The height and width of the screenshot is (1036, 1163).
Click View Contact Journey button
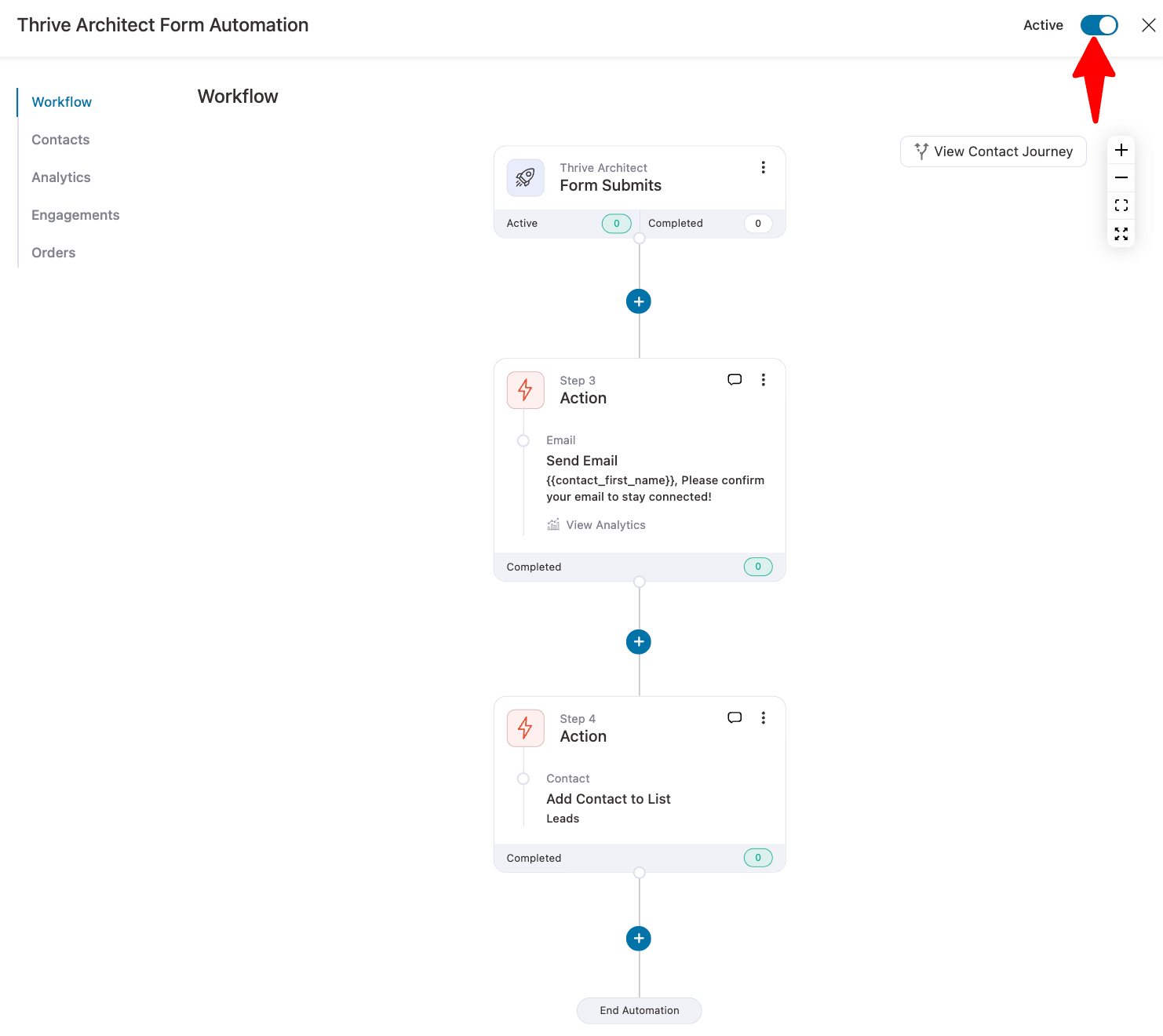993,151
